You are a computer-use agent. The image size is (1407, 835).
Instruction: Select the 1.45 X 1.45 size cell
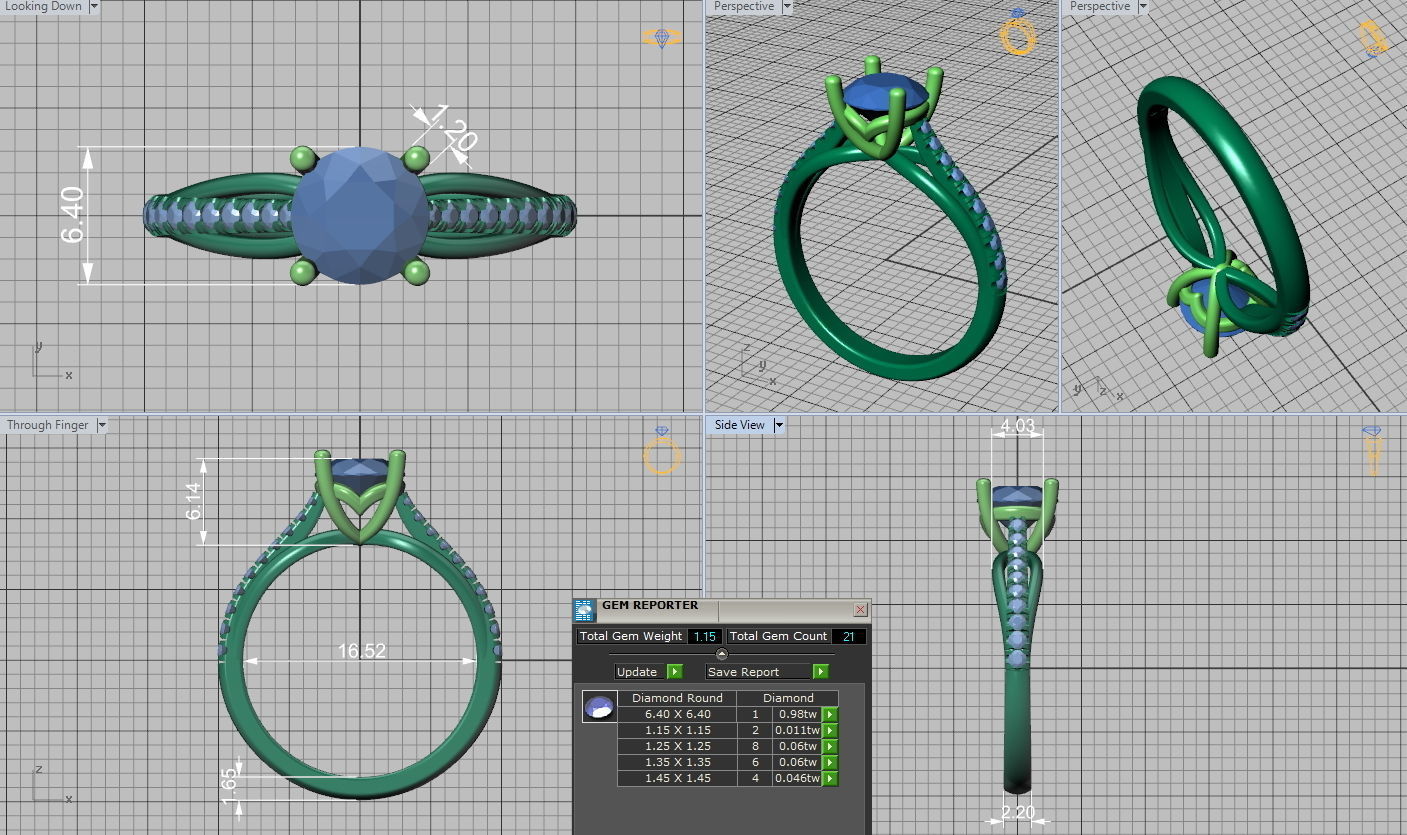point(677,778)
